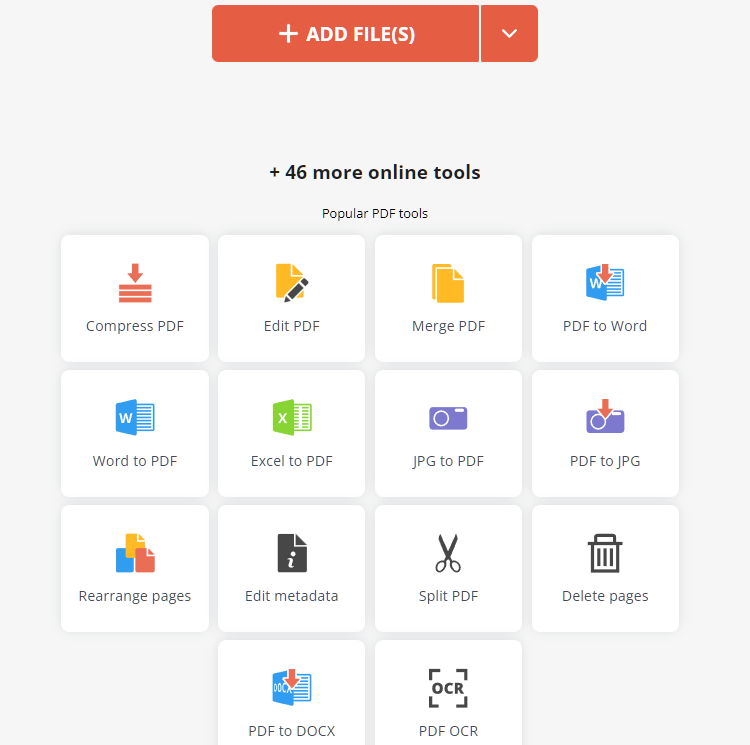750x745 pixels.
Task: Expand the Add Files dropdown arrow
Action: [x=509, y=33]
